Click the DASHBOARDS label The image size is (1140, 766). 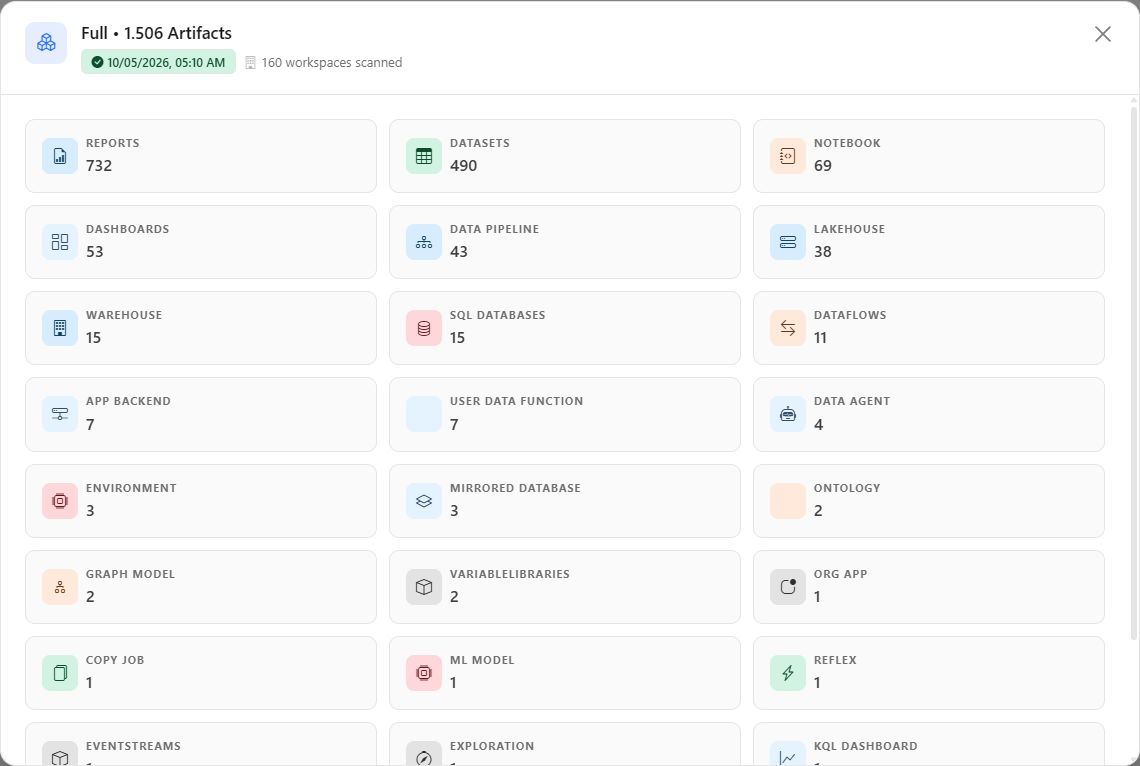point(127,229)
